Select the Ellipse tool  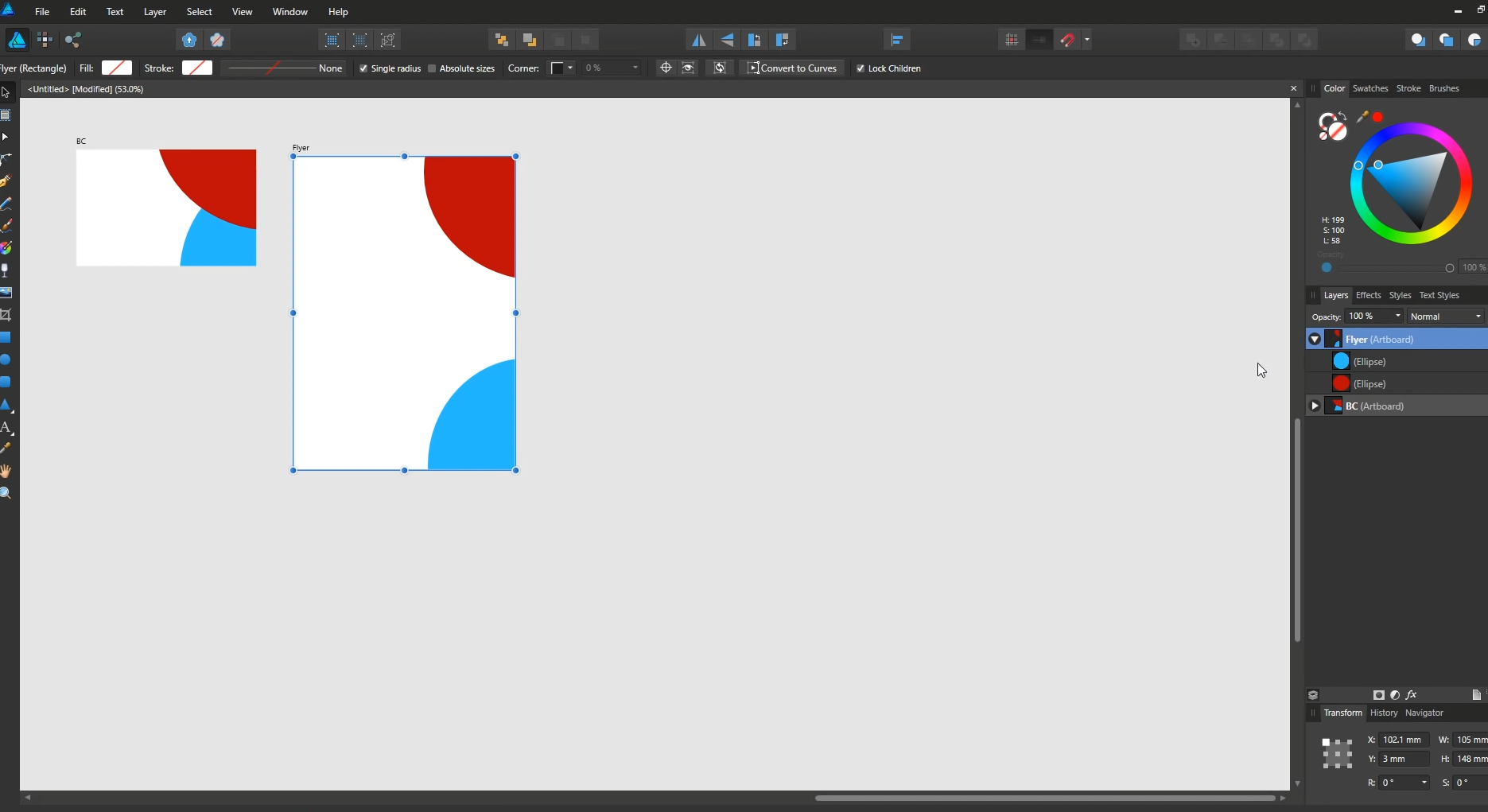click(x=6, y=360)
